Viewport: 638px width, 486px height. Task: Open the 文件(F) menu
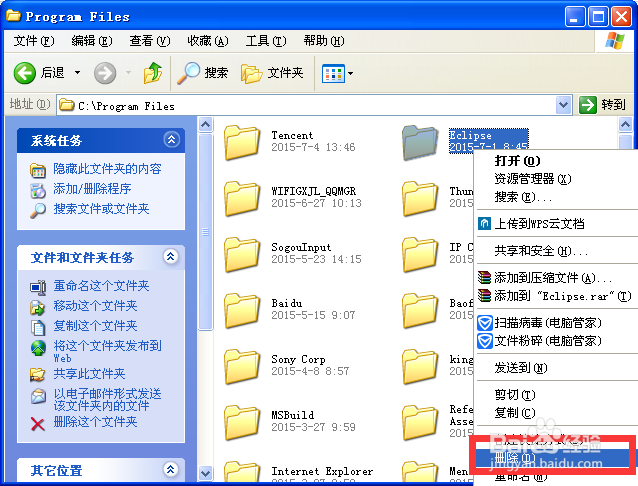pos(33,41)
